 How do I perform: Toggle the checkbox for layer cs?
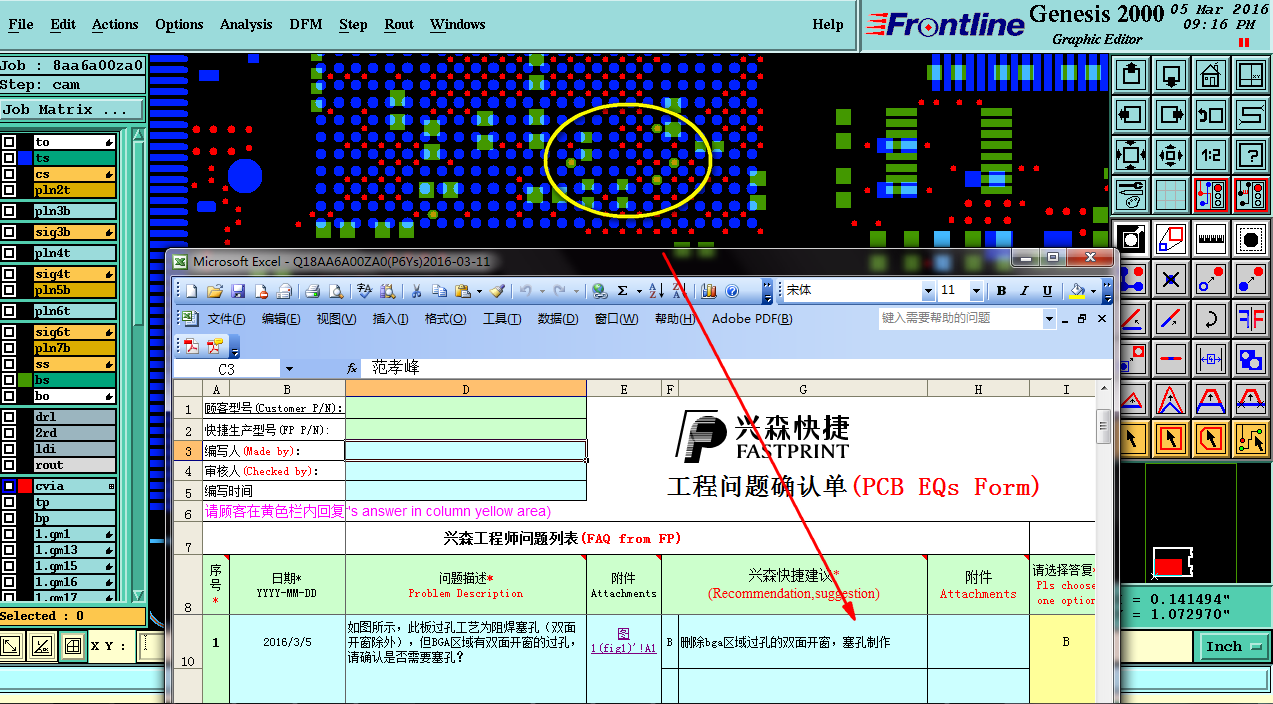coord(9,174)
